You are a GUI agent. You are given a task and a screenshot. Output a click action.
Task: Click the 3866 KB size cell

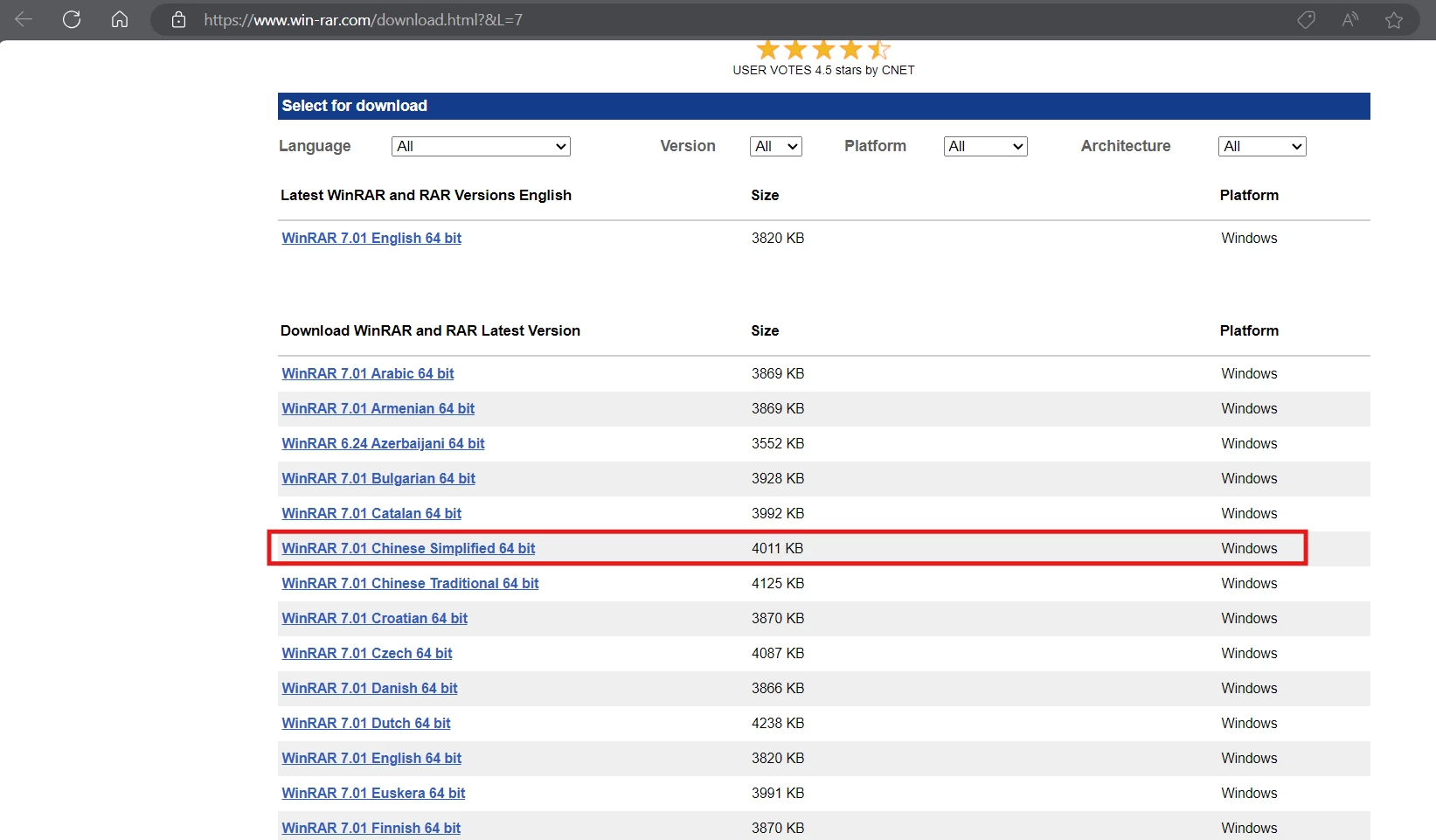click(x=778, y=688)
